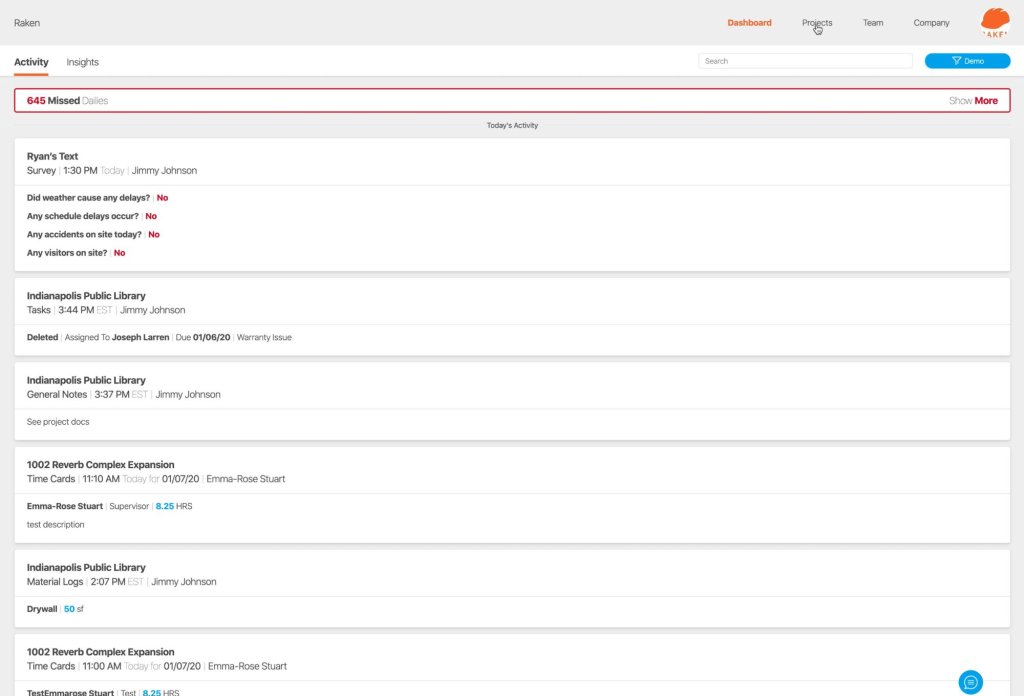Viewport: 1024px width, 696px height.
Task: Open the chat support bubble icon
Action: pyautogui.click(x=970, y=682)
